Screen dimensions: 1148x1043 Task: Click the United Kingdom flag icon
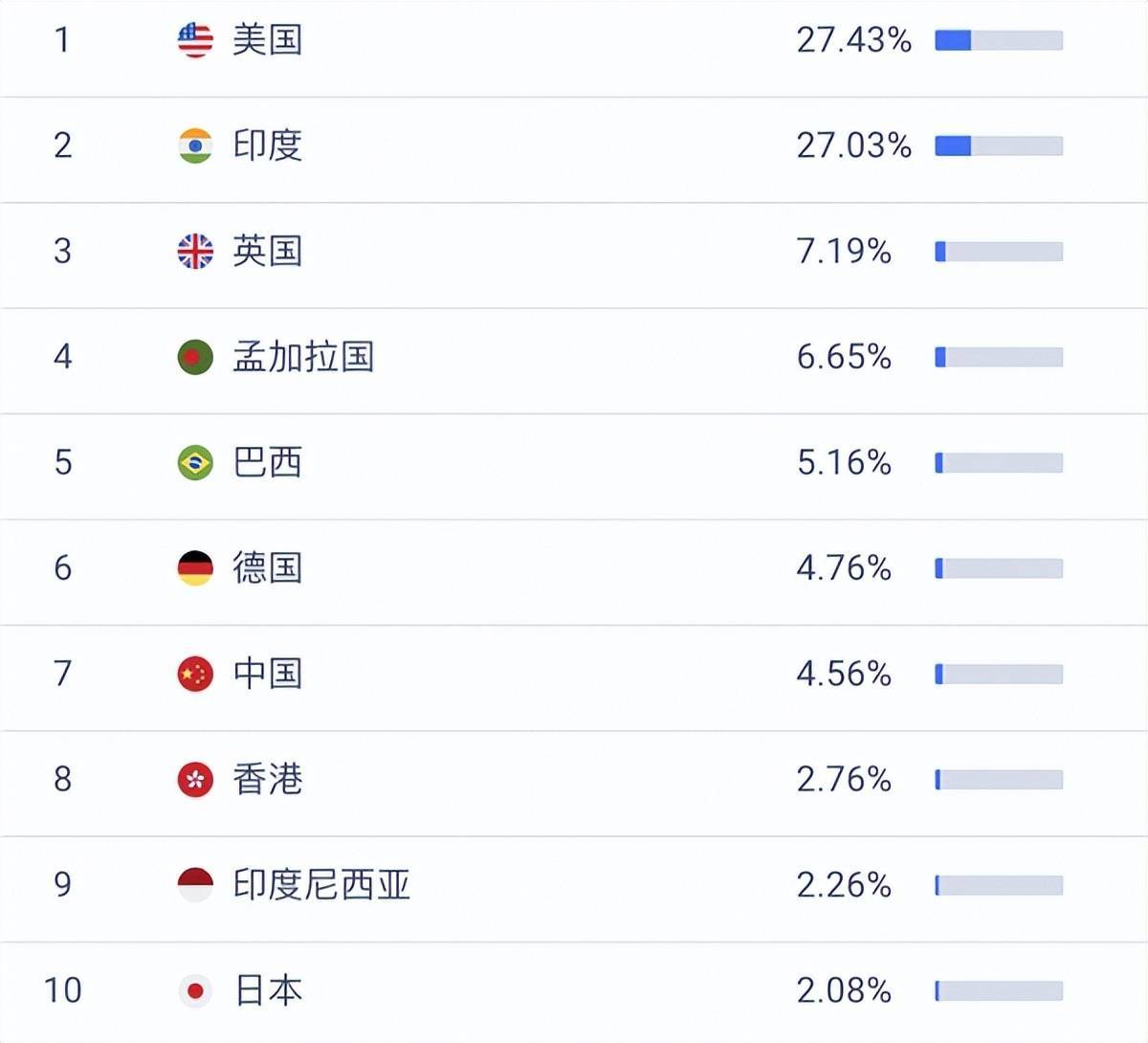[x=195, y=252]
